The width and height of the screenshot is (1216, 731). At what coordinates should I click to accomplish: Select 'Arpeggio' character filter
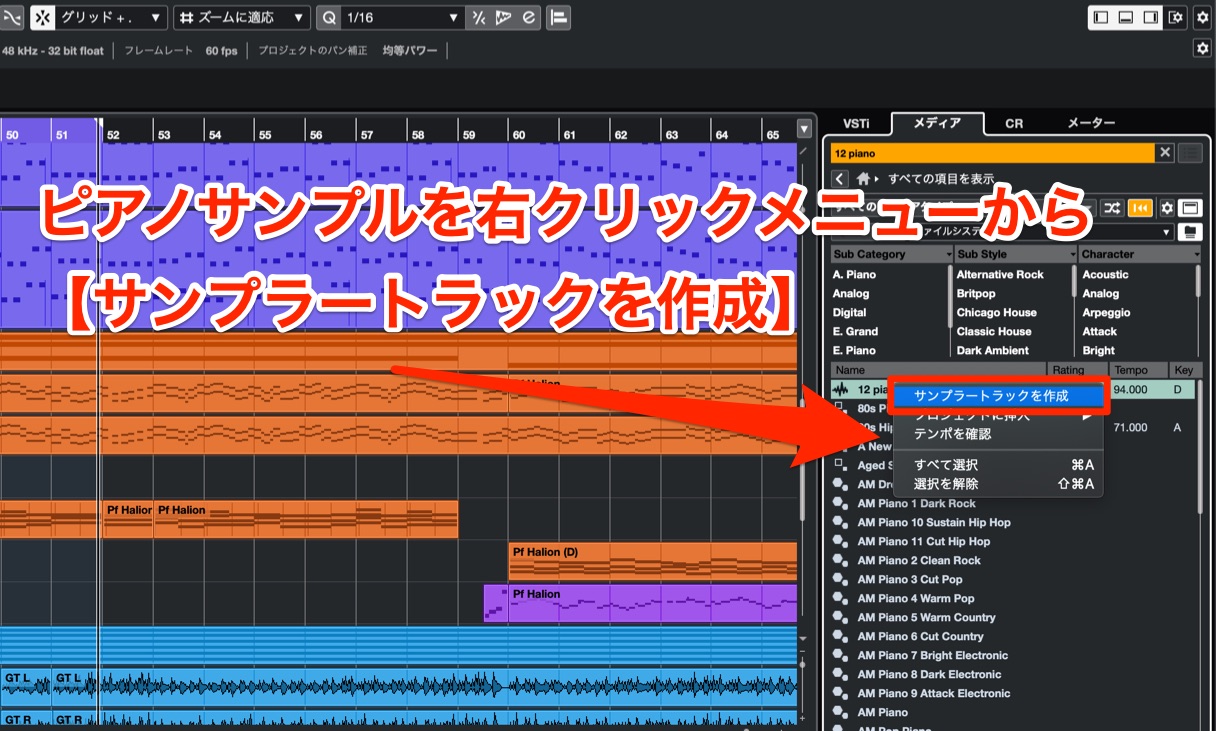point(1106,312)
